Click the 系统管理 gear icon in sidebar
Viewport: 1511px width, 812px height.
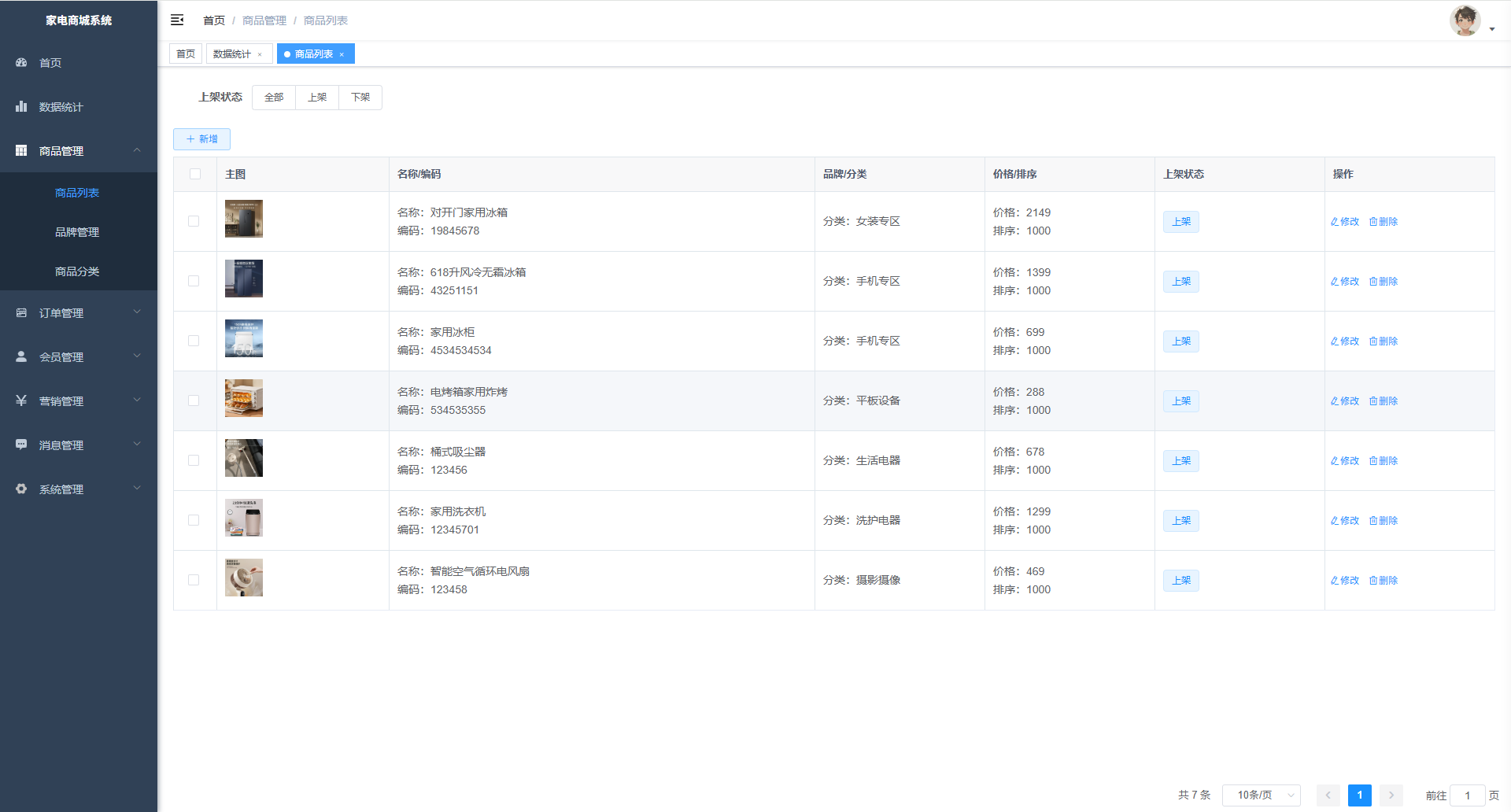tap(21, 489)
